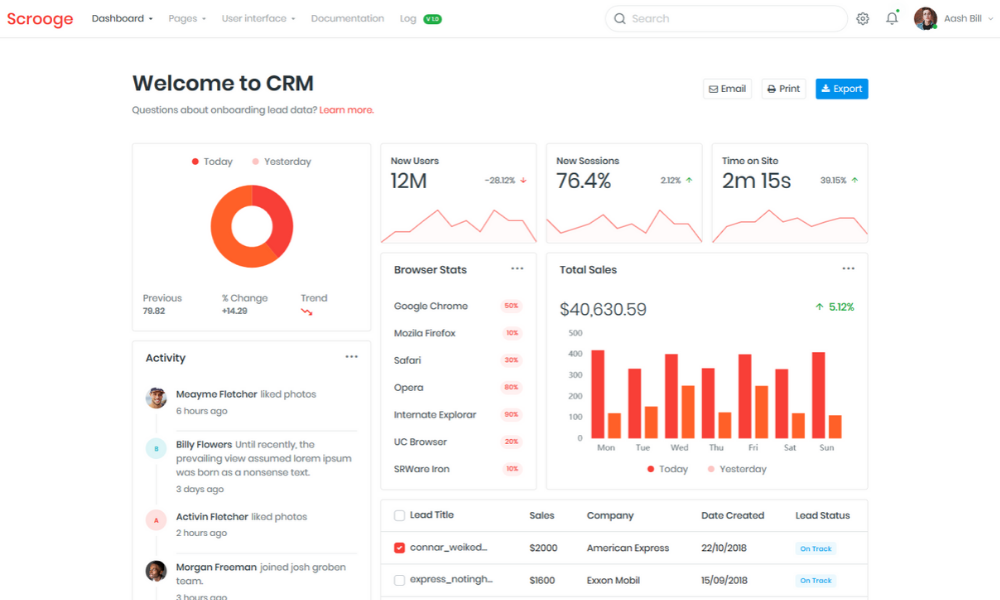Check the express_notingh lead checkbox

400,580
